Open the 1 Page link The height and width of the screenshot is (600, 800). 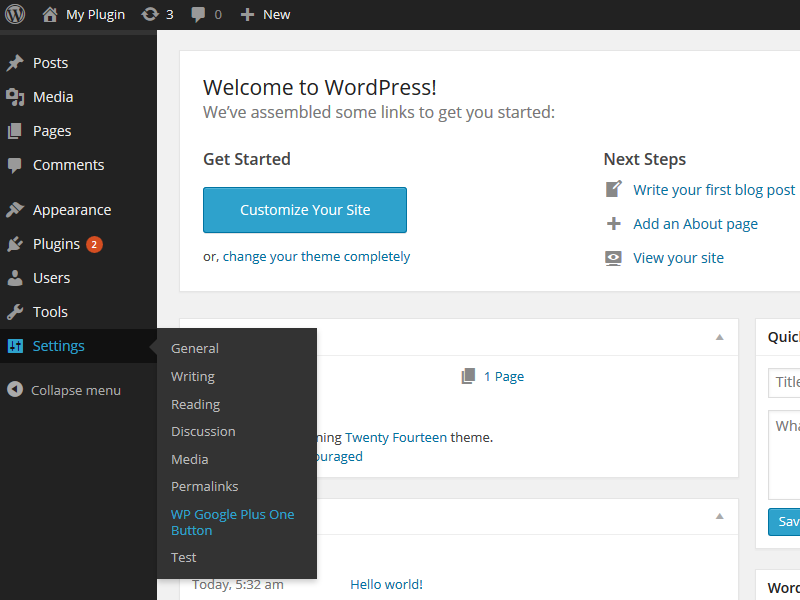pos(504,377)
